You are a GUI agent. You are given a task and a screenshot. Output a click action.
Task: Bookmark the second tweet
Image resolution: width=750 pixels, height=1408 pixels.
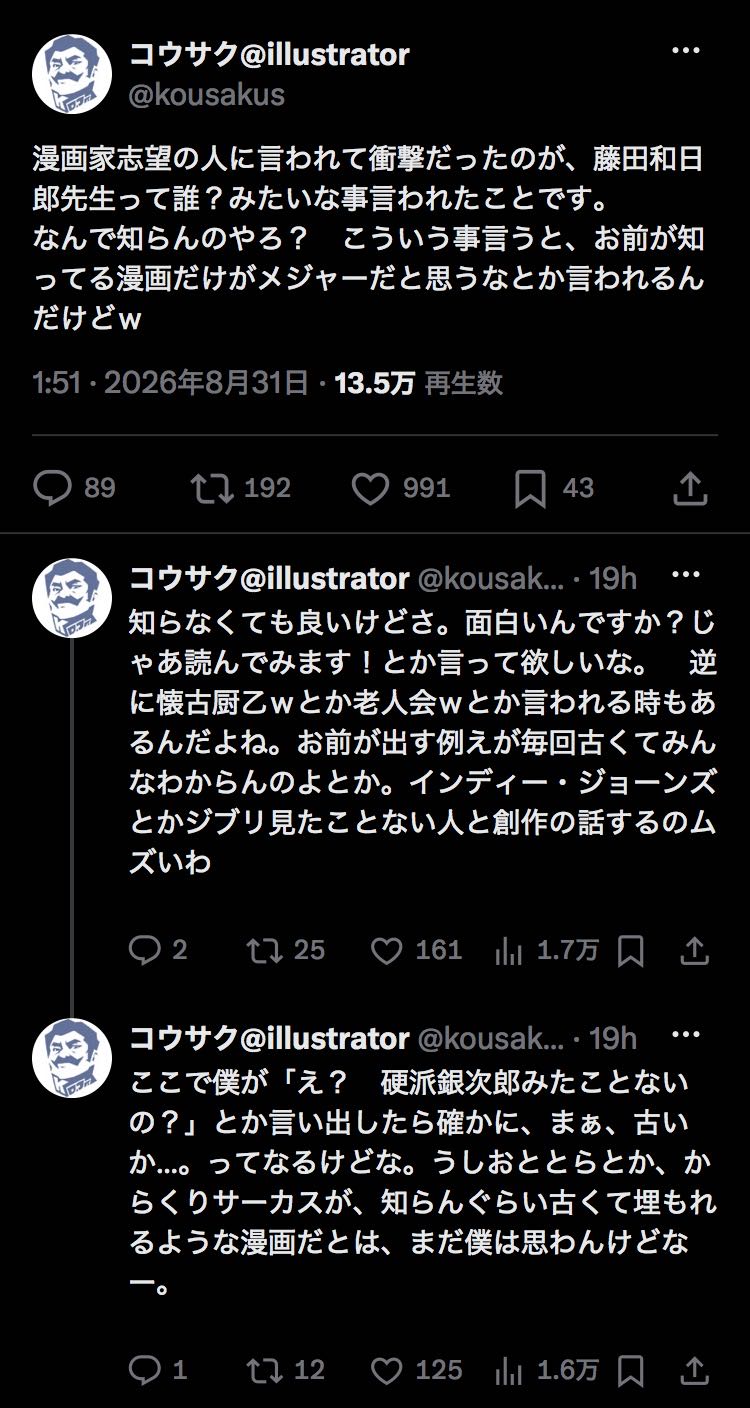(631, 951)
